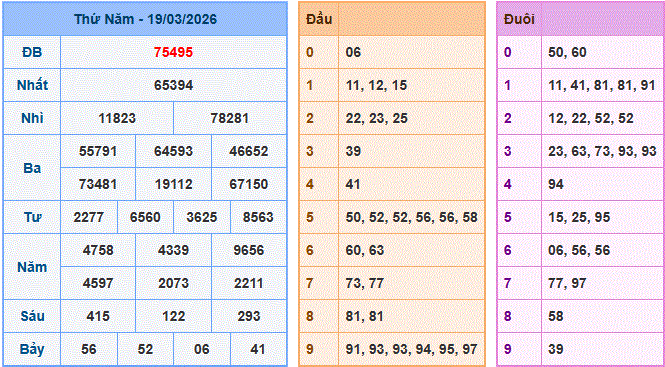
Task: Click Đuôi row 2 values 12, 22, 52, 52
Action: (x=591, y=118)
